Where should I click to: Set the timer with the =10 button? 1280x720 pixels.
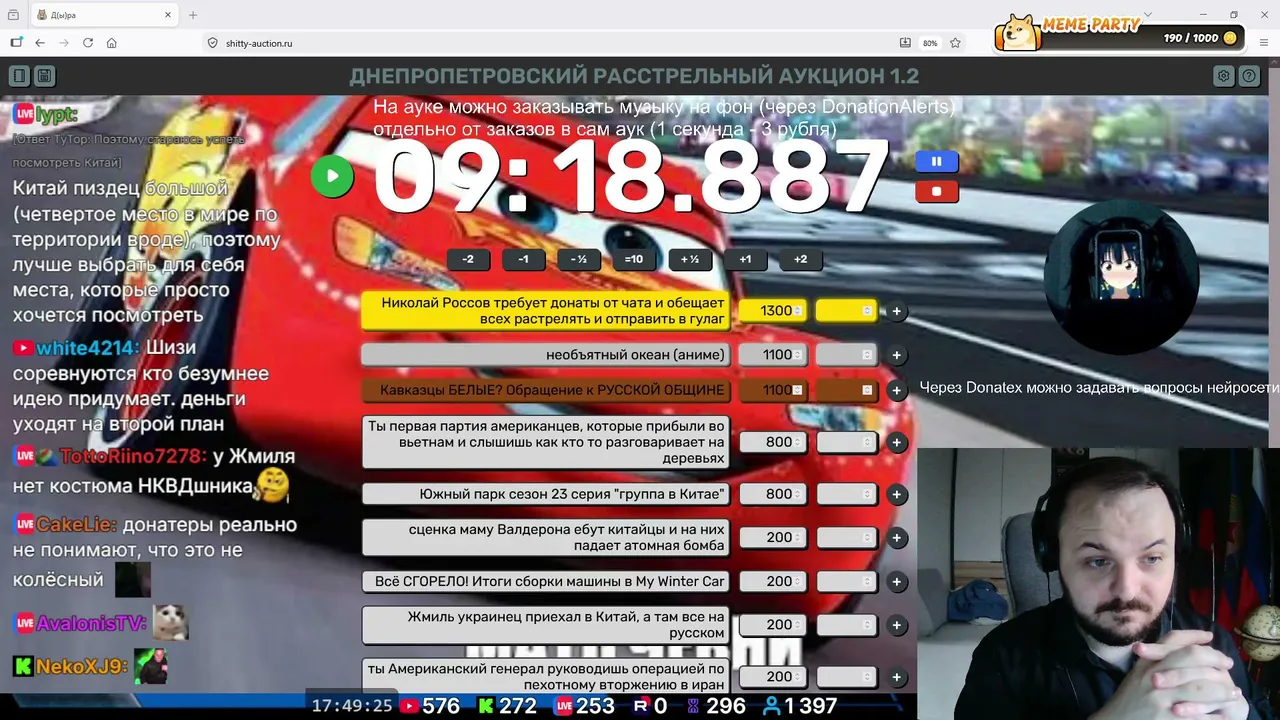coord(634,259)
